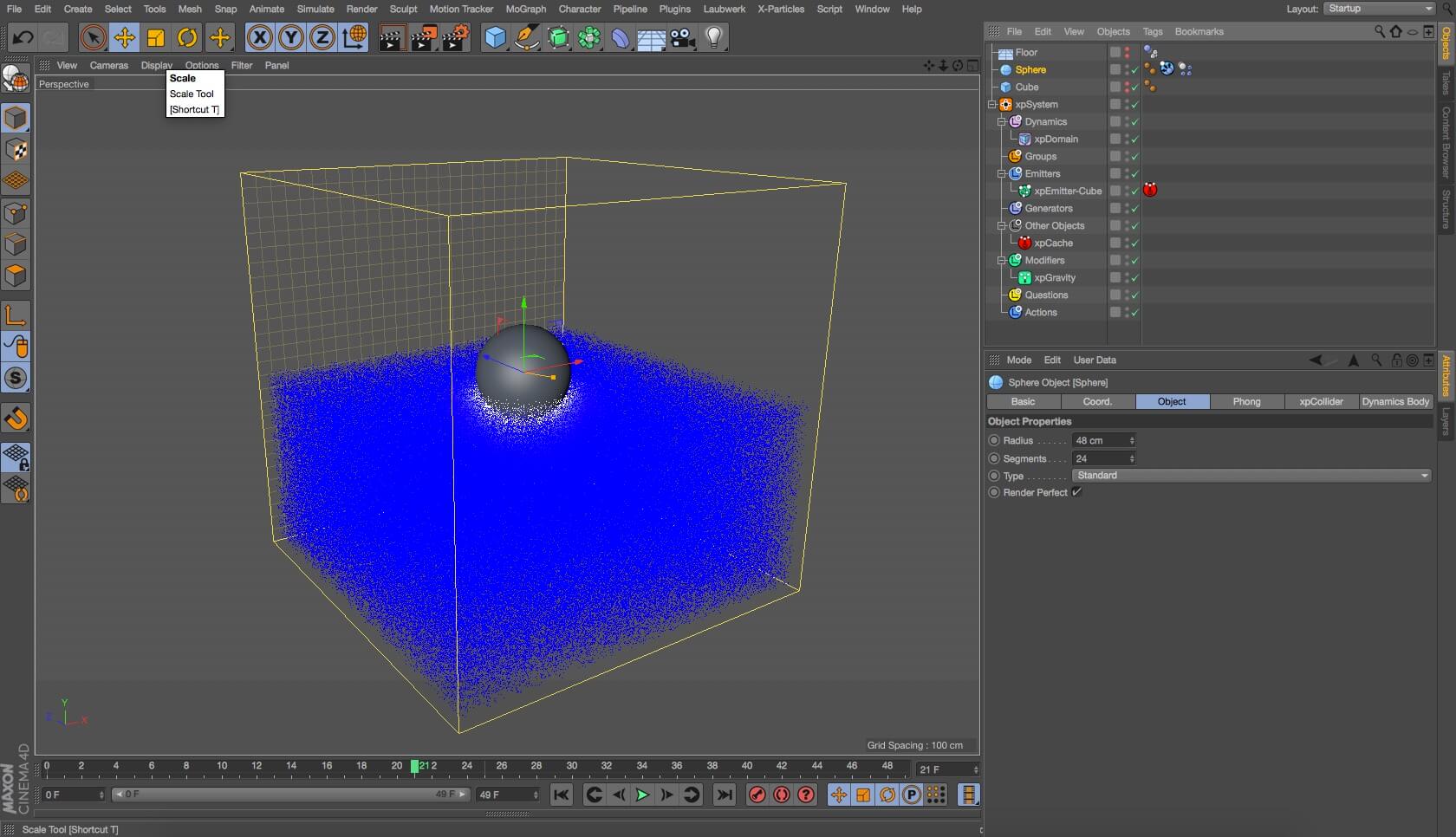
Task: Switch to the xpCollider tab
Action: (x=1321, y=401)
